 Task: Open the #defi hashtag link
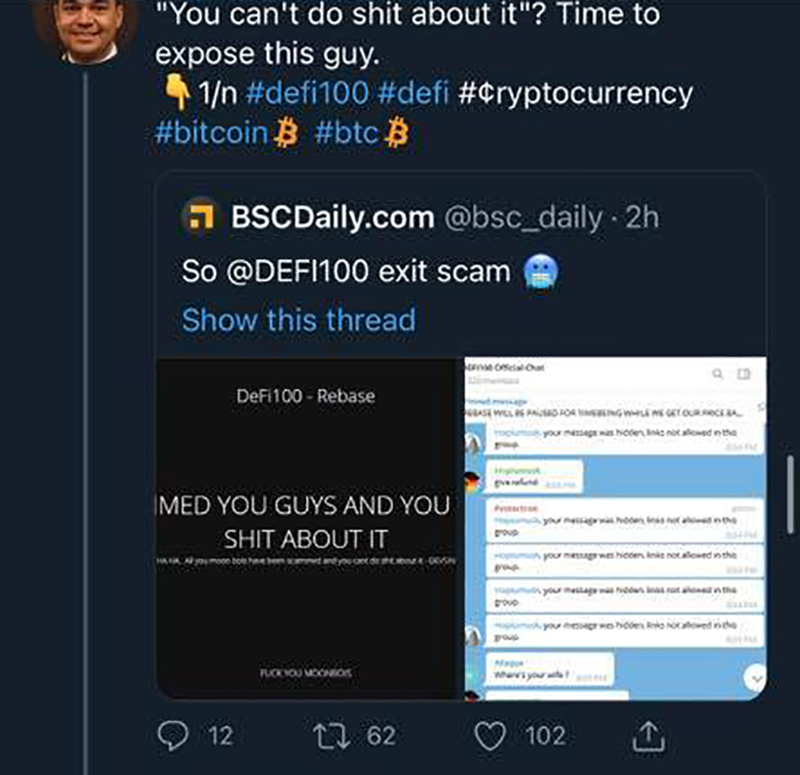414,94
